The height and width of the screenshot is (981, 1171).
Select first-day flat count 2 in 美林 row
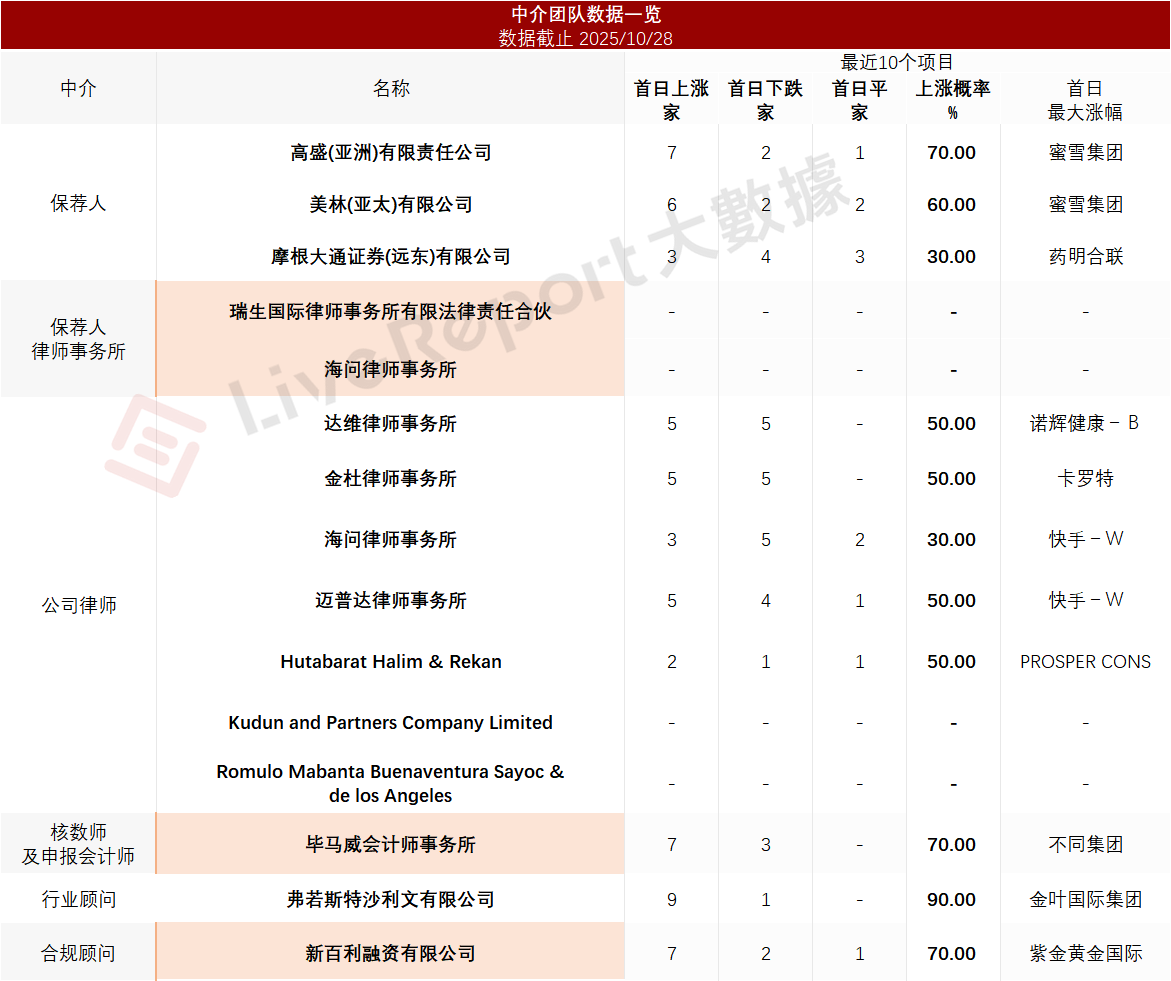coord(860,204)
